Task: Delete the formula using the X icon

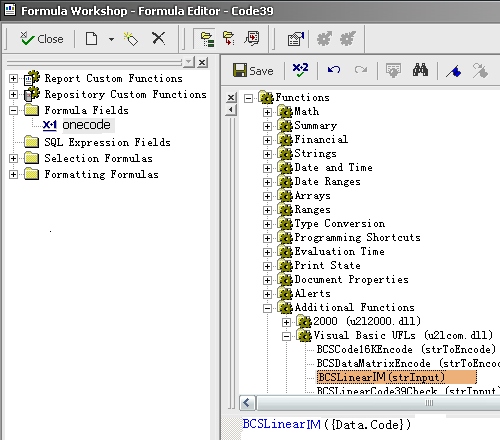Action: (158, 38)
